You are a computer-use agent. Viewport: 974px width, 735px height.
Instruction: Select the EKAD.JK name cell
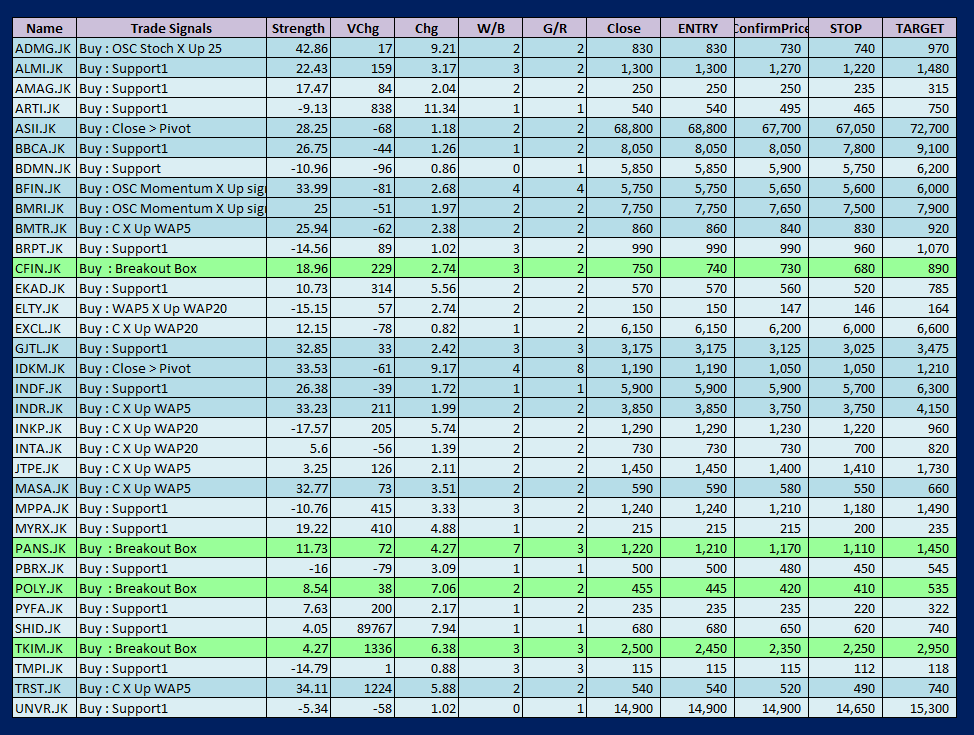(45, 288)
